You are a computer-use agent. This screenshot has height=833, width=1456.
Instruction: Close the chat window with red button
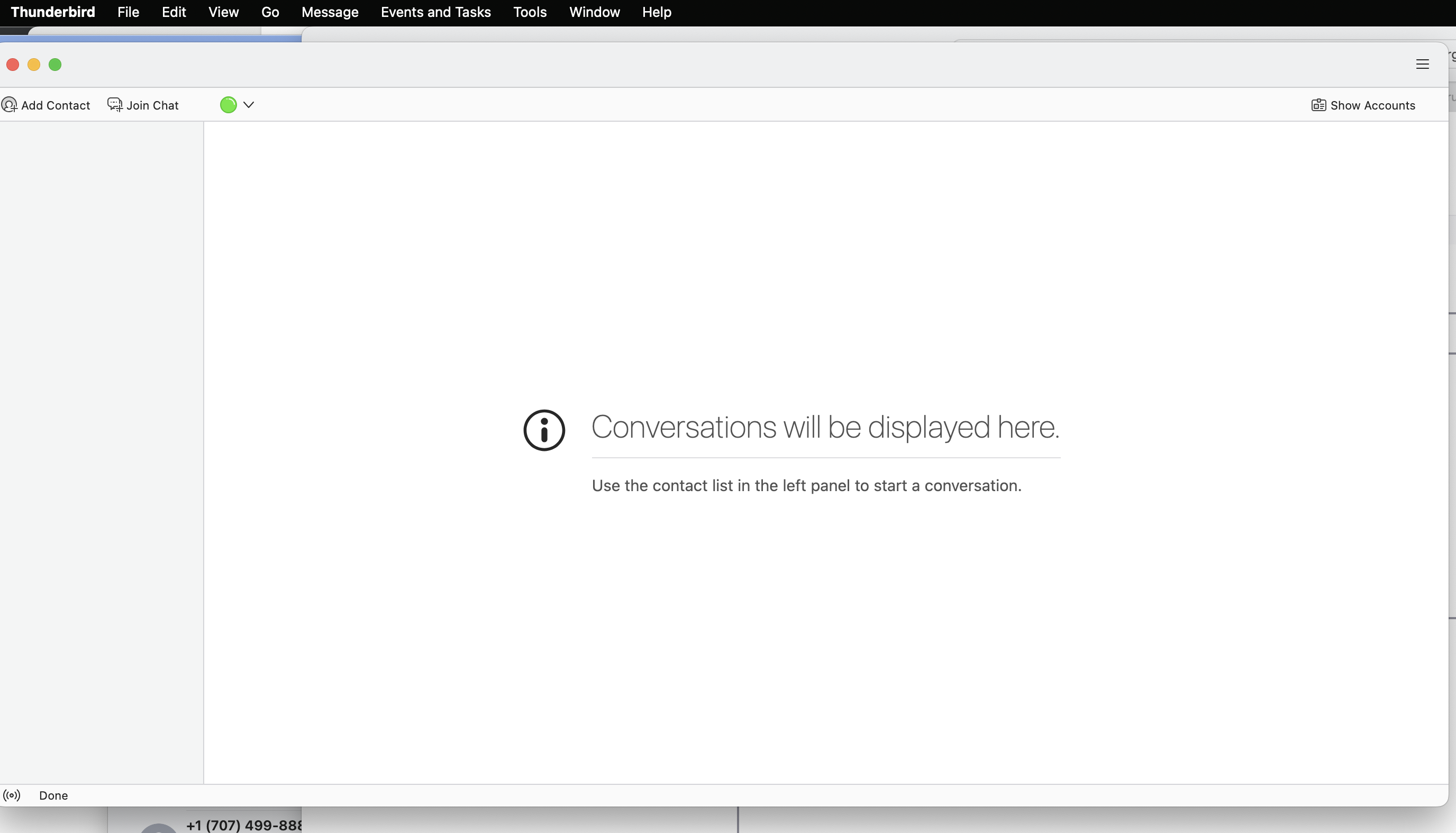click(13, 65)
